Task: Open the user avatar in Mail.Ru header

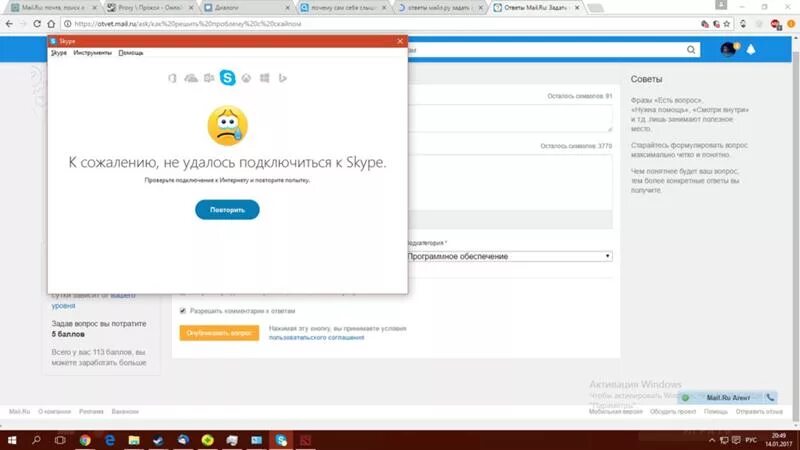Action: point(728,49)
